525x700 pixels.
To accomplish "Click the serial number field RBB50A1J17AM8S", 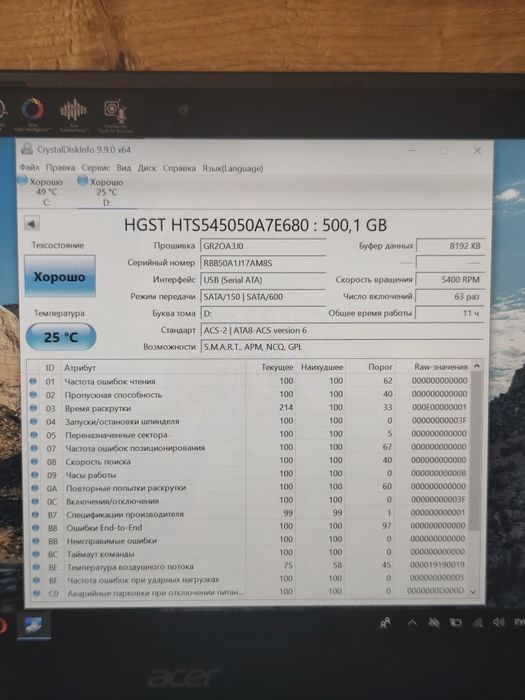I will (263, 263).
